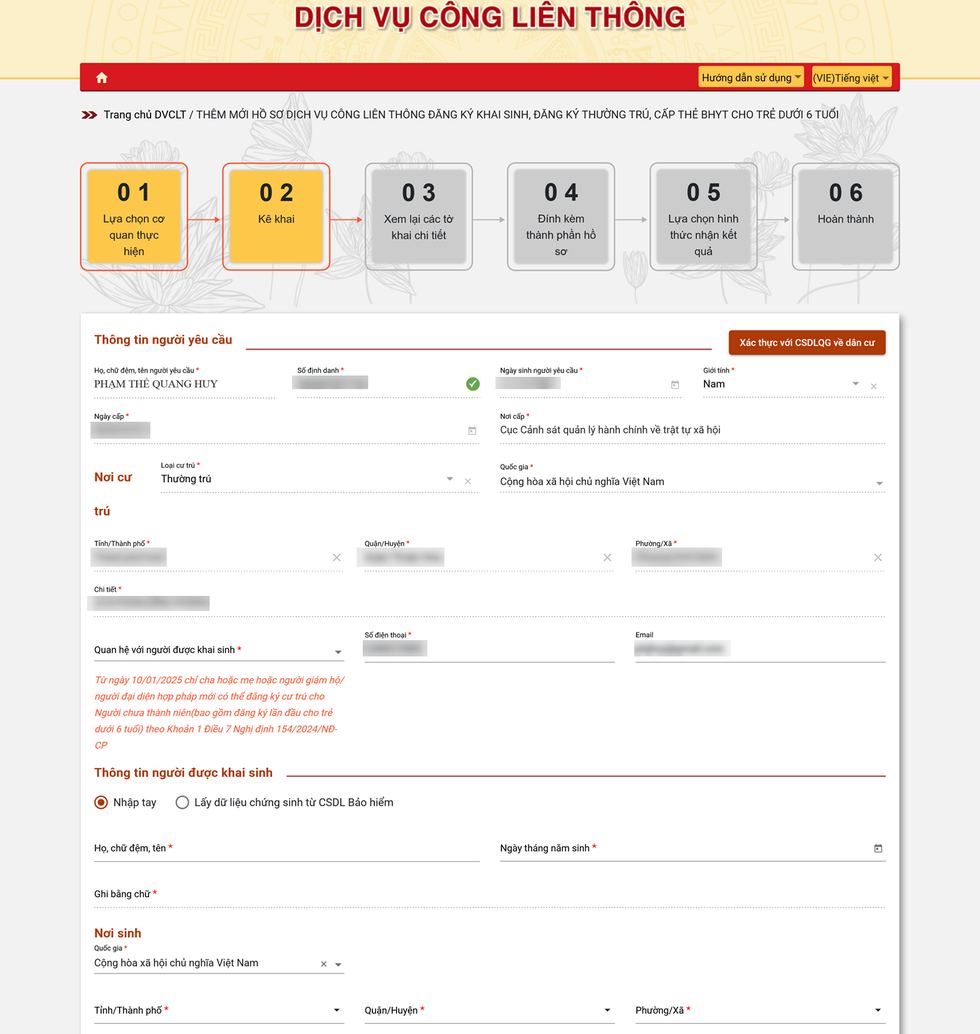Expand the Quốc gia dropdown under Nơi cư trú
Image resolution: width=980 pixels, height=1034 pixels.
879,484
